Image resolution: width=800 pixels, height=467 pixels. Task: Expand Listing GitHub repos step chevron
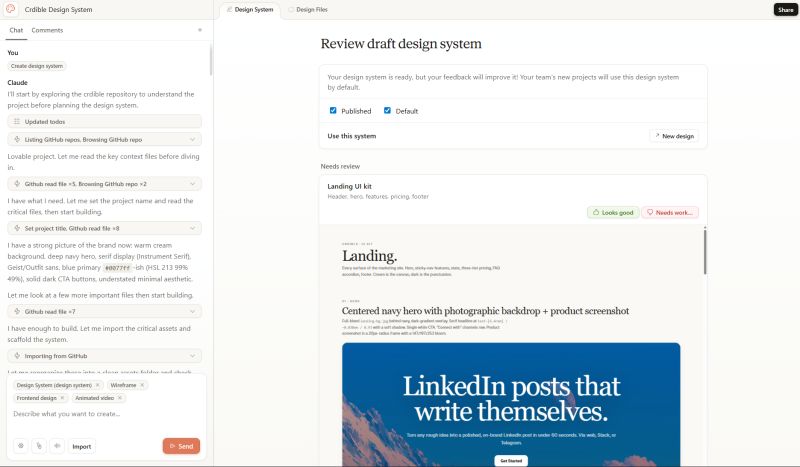(x=192, y=139)
